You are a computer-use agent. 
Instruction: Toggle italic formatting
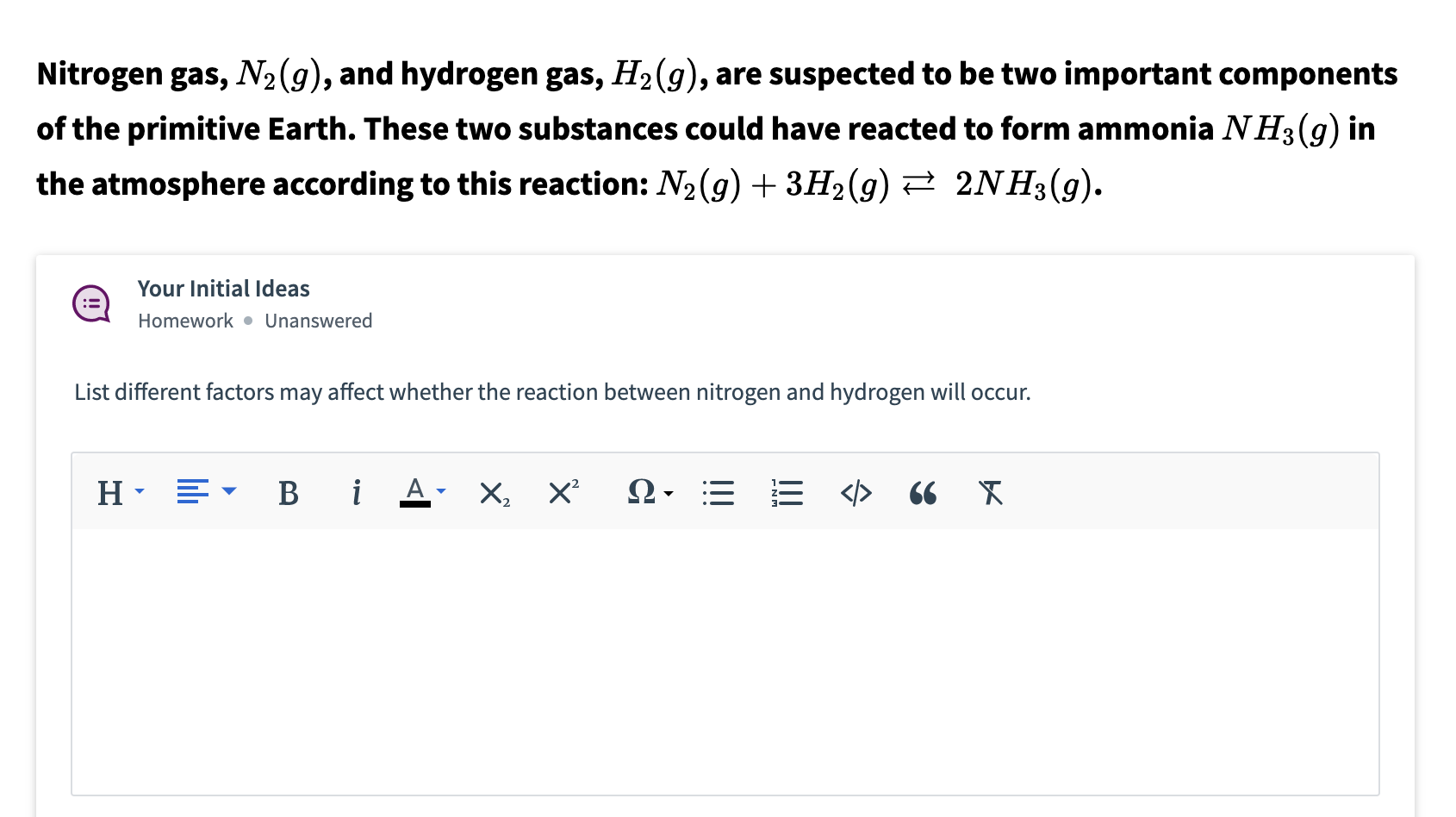point(356,493)
